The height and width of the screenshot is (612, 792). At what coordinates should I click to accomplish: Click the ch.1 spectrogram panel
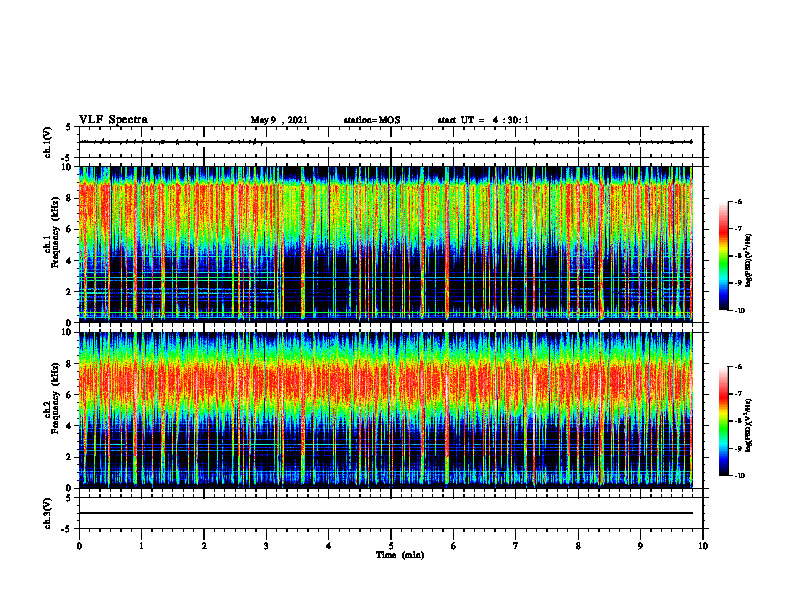[385, 244]
